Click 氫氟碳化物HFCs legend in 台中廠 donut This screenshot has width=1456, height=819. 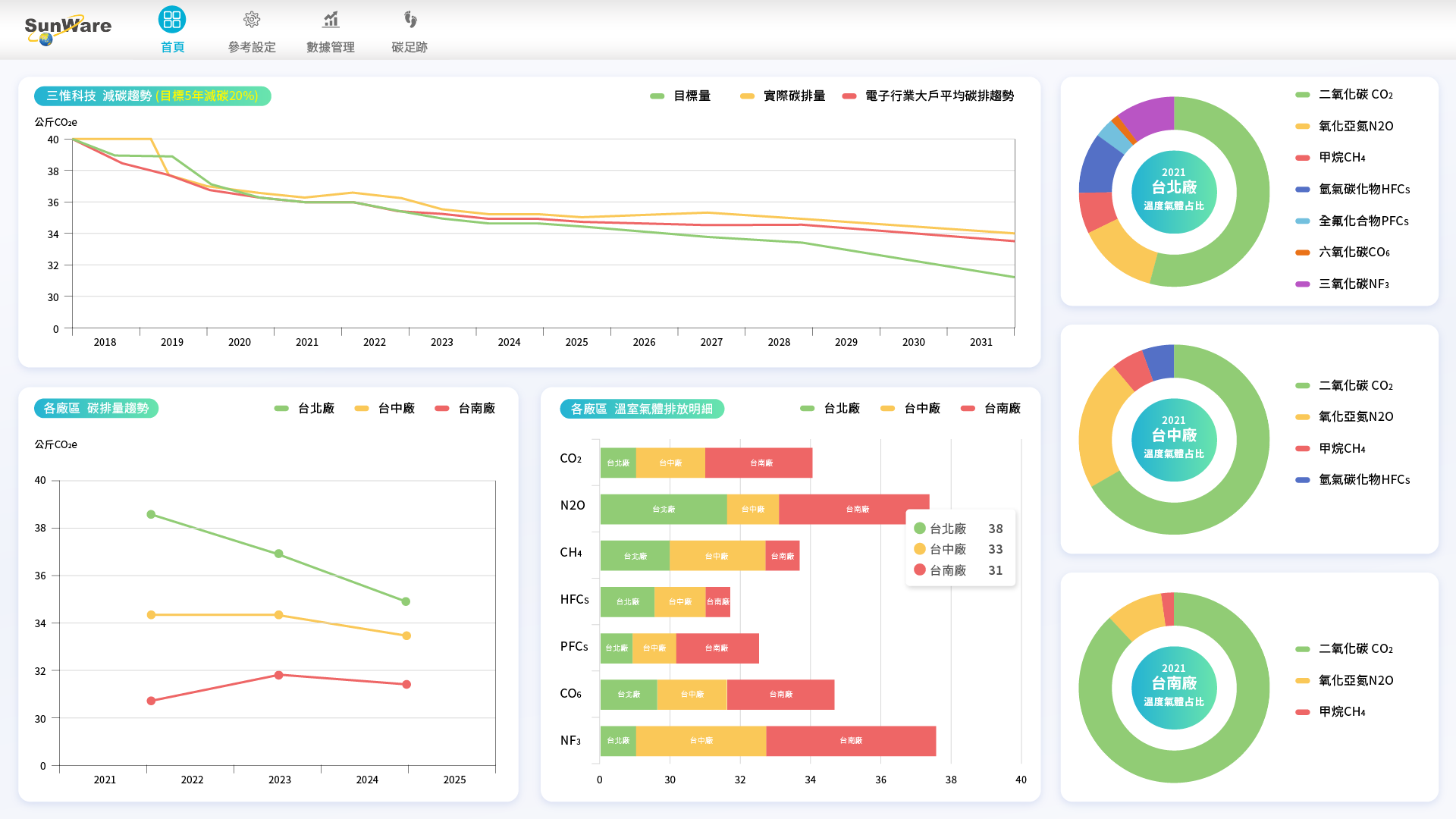pos(1363,480)
